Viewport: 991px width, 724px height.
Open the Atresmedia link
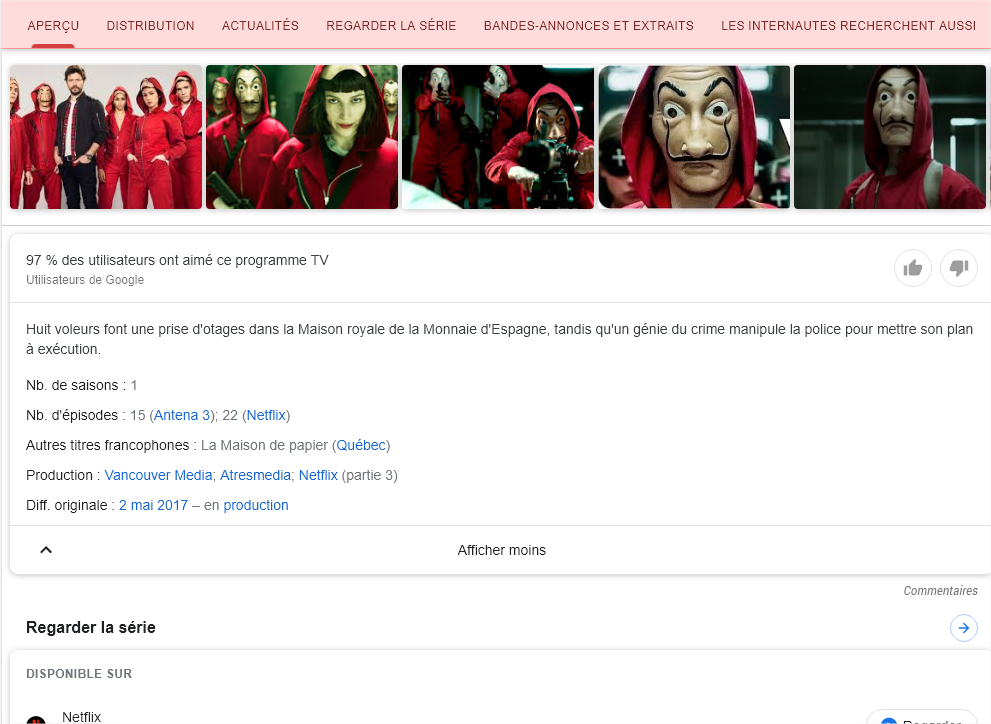[255, 475]
